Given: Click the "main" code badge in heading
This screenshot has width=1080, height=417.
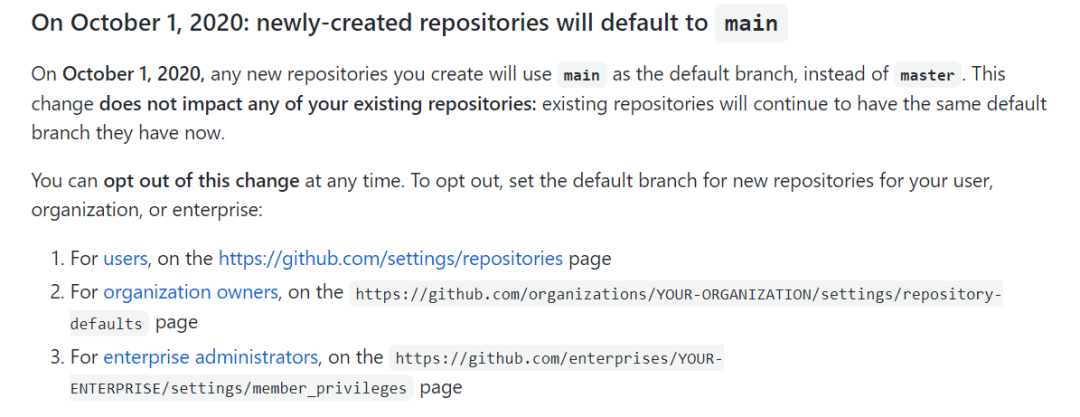Looking at the screenshot, I should click(751, 23).
